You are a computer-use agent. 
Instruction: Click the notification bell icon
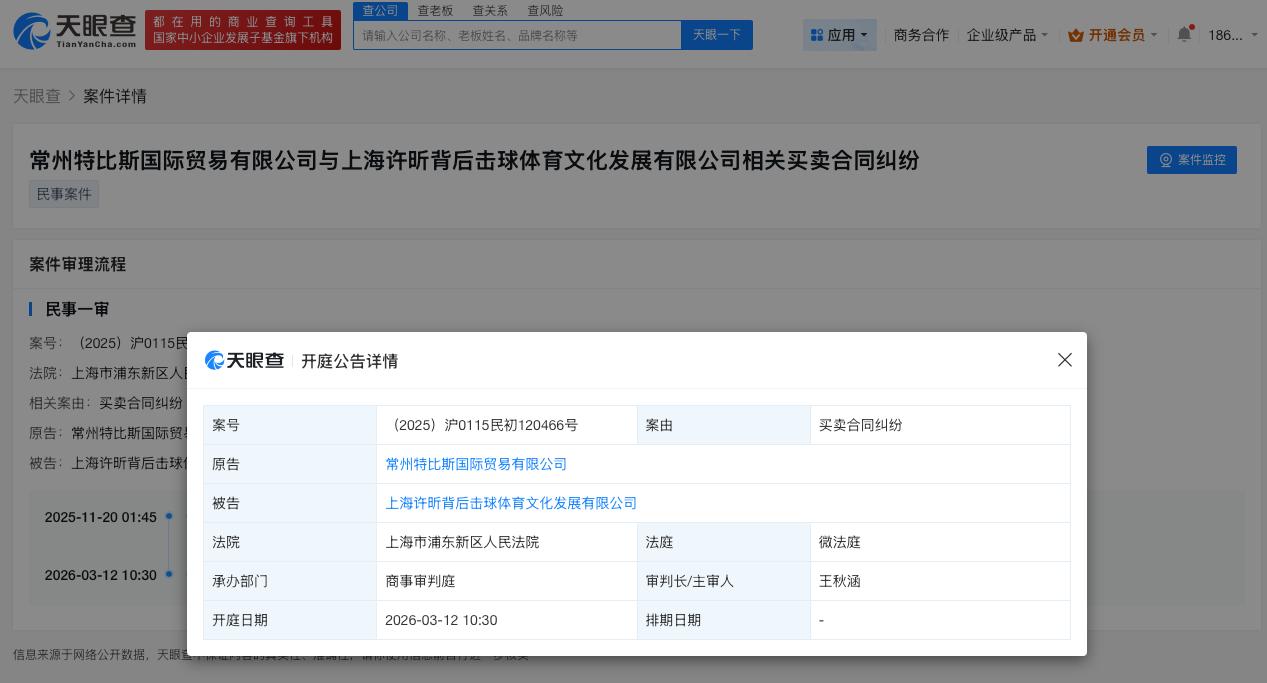point(1184,34)
